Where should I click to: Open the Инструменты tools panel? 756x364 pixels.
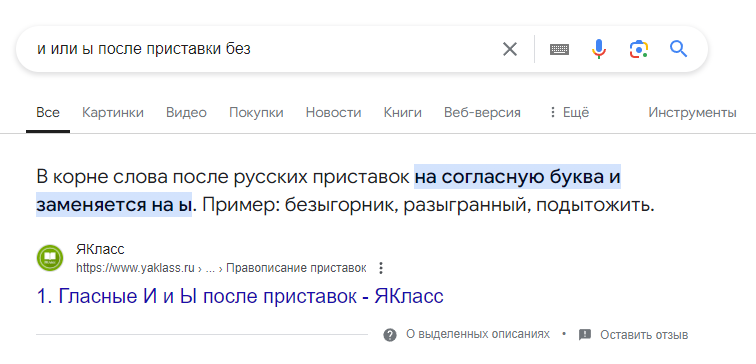click(x=692, y=113)
